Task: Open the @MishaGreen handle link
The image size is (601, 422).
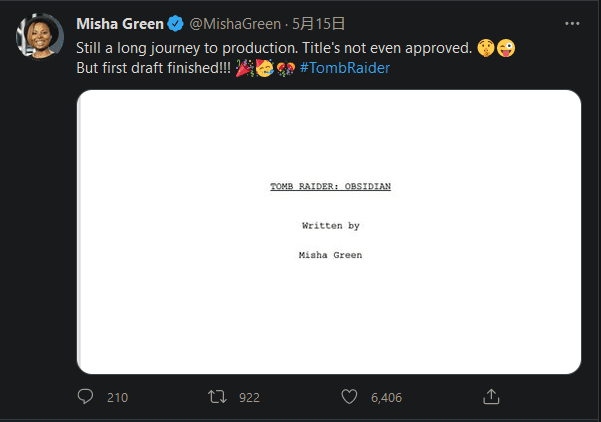Action: [235, 24]
